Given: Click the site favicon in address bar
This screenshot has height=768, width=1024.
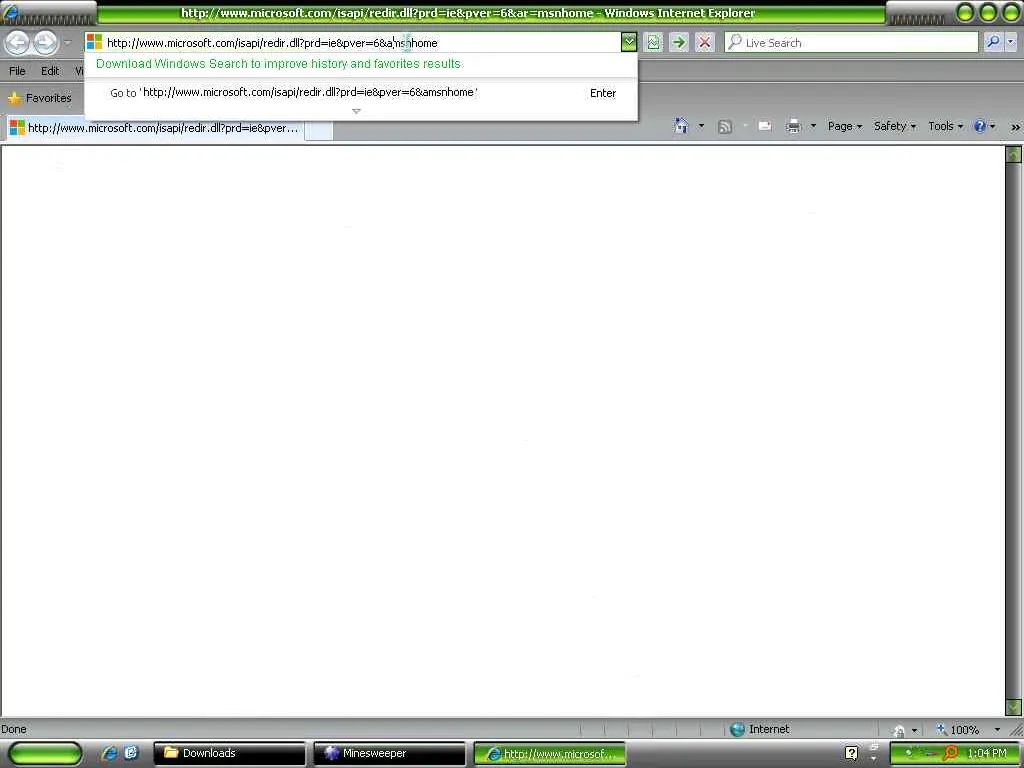Looking at the screenshot, I should click(95, 42).
